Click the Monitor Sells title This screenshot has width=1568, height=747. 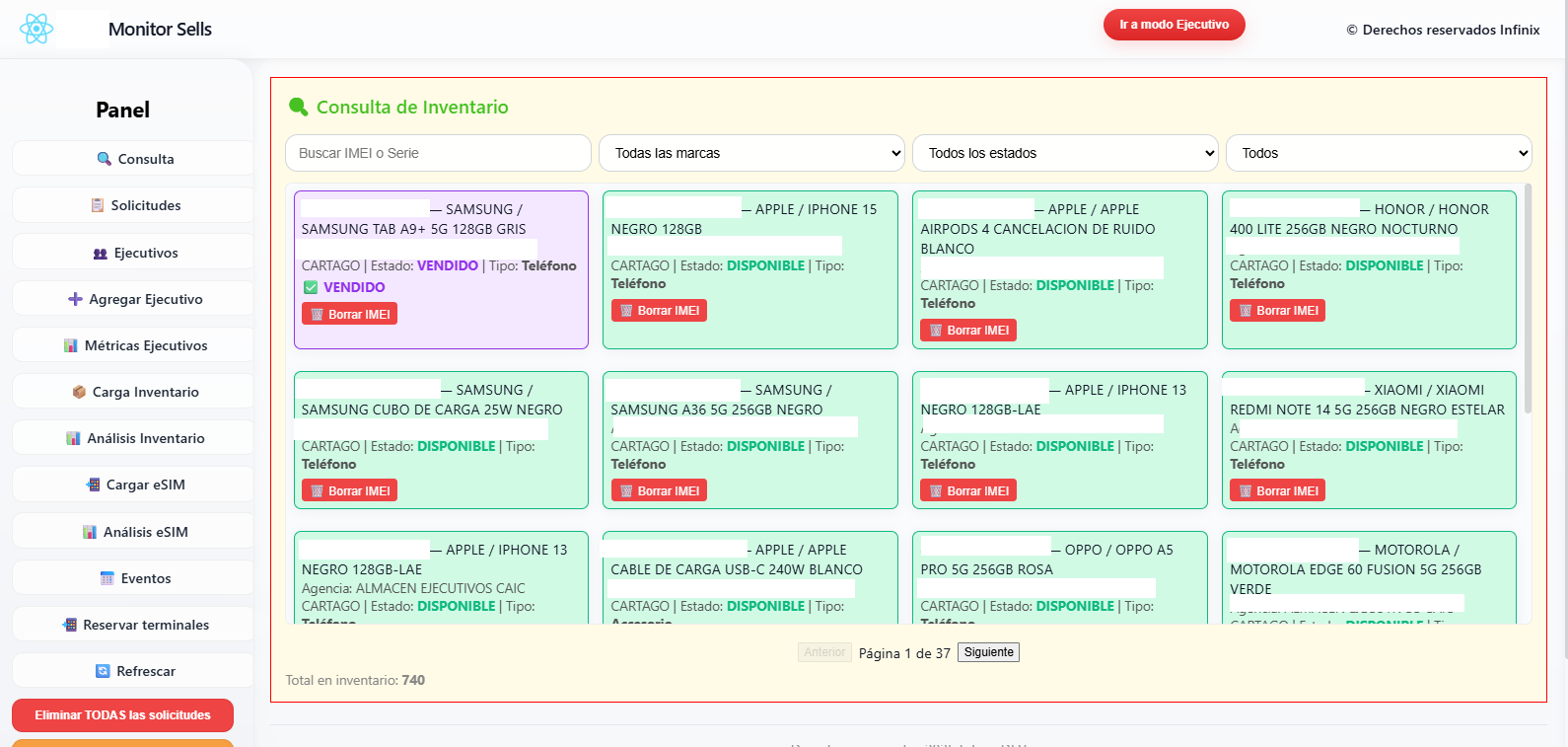click(x=160, y=30)
